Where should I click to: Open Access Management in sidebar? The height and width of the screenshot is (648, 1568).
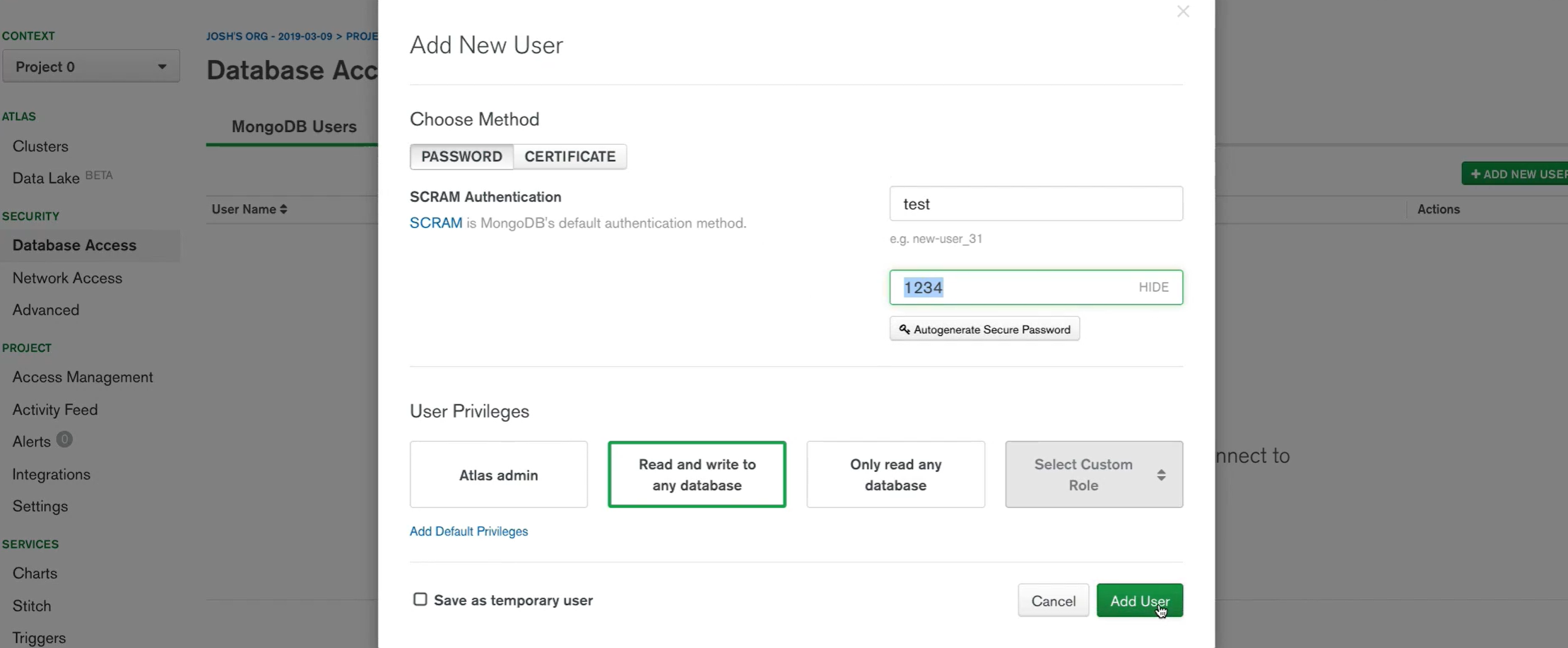tap(83, 377)
